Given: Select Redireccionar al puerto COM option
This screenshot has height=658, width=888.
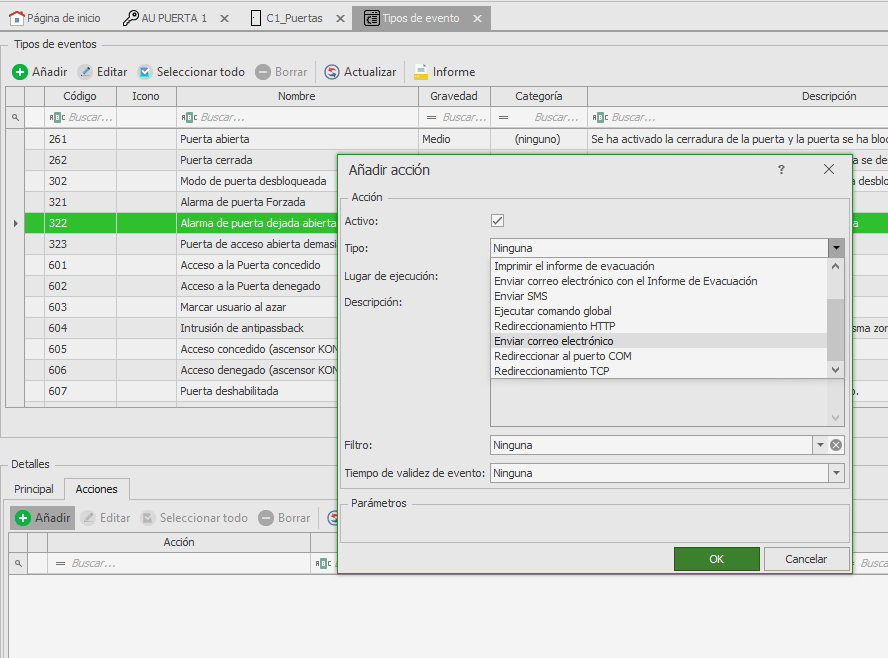Looking at the screenshot, I should pos(659,356).
